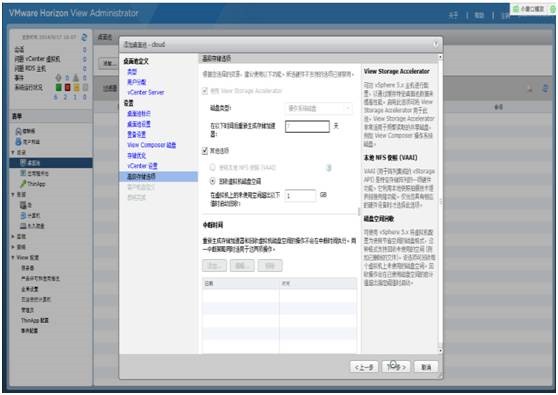The image size is (558, 395).
Task: Select the native NFS snapshots (VAAI) radio button
Action: (x=212, y=167)
